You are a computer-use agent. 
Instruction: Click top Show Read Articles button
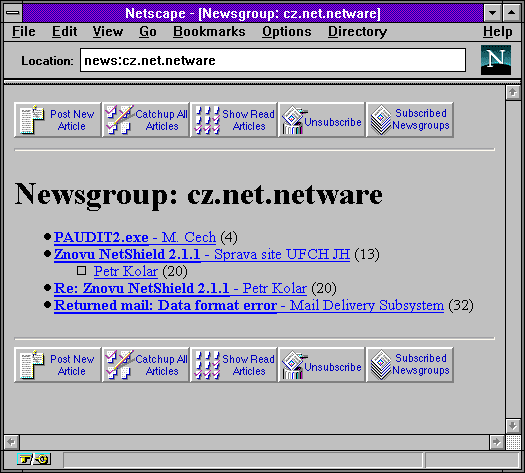[x=234, y=120]
